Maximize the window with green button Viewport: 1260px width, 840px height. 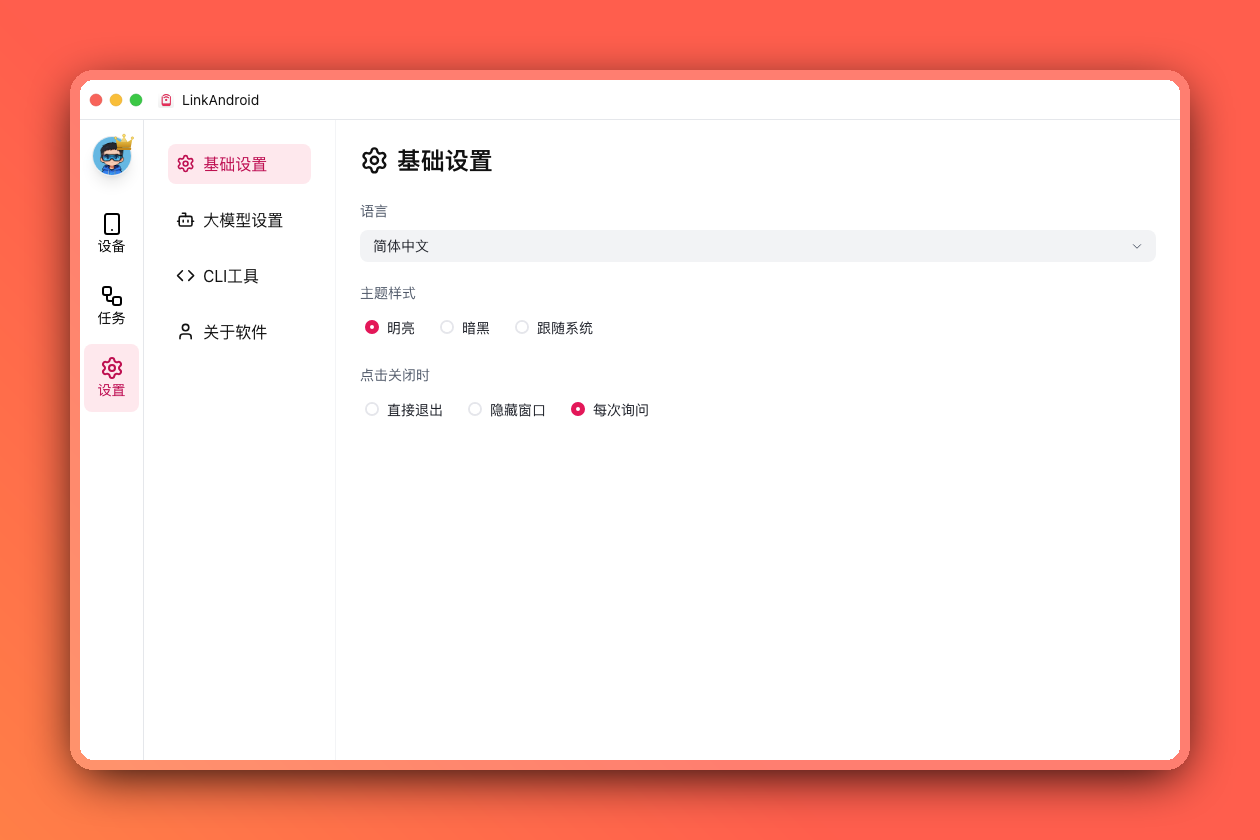point(136,100)
